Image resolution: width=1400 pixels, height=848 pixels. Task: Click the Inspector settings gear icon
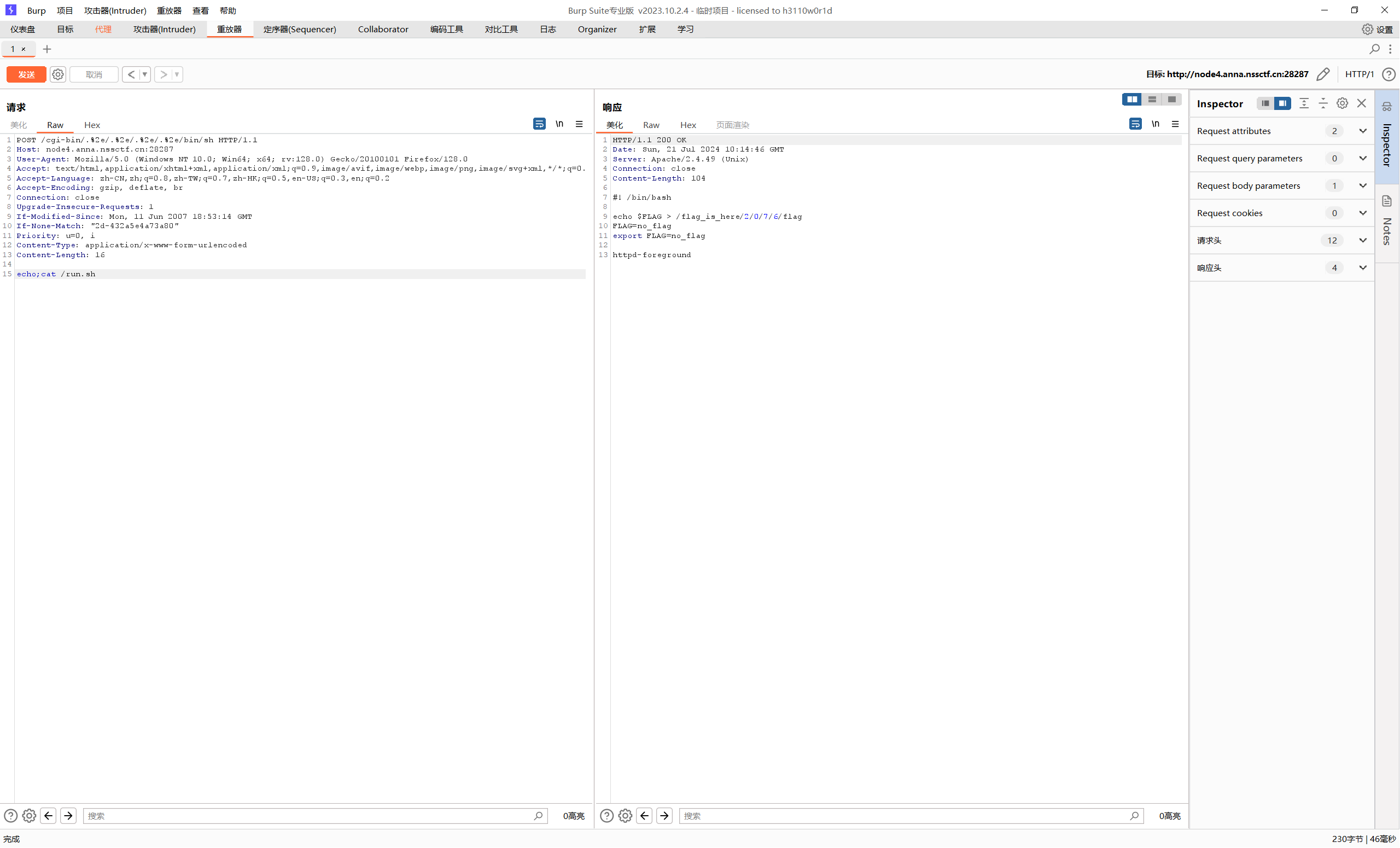click(x=1342, y=103)
